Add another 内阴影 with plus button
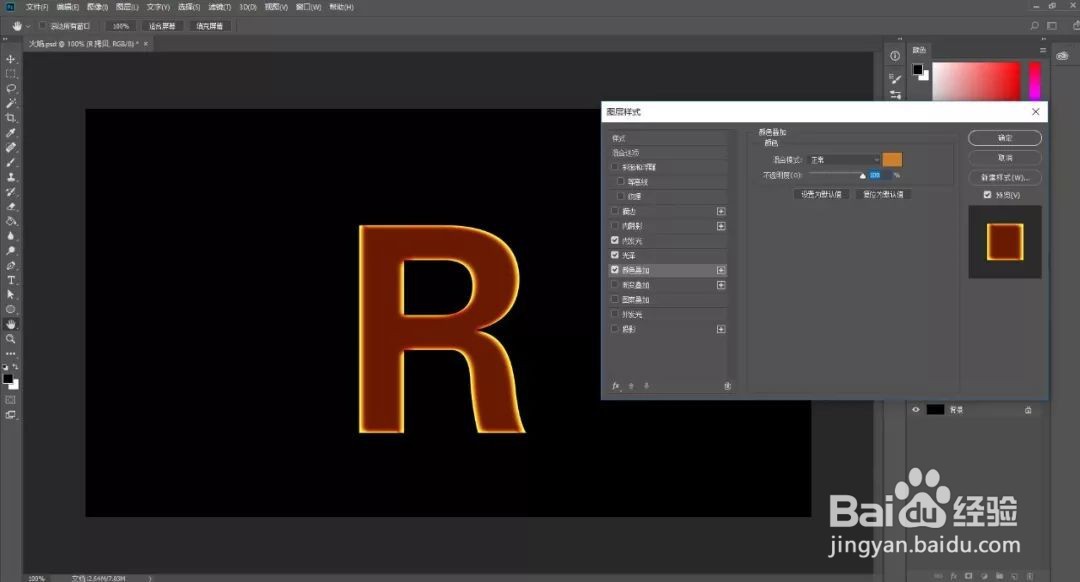Image resolution: width=1080 pixels, height=582 pixels. pyautogui.click(x=721, y=226)
